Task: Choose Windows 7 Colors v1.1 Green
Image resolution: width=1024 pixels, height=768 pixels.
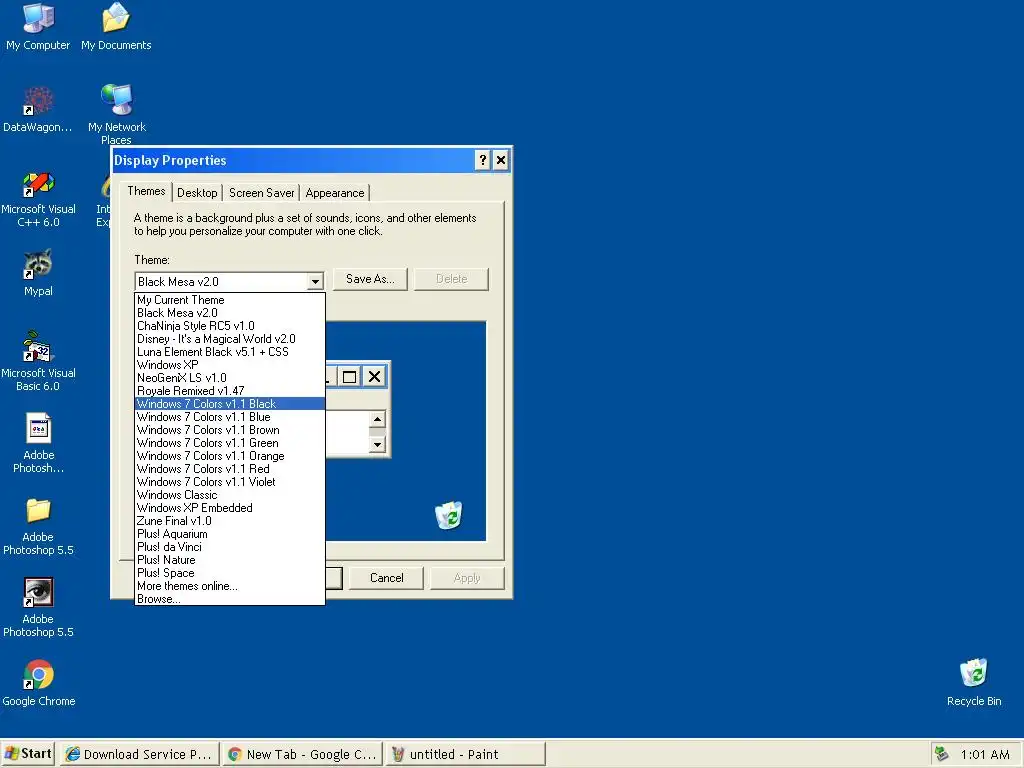Action: pyautogui.click(x=230, y=443)
